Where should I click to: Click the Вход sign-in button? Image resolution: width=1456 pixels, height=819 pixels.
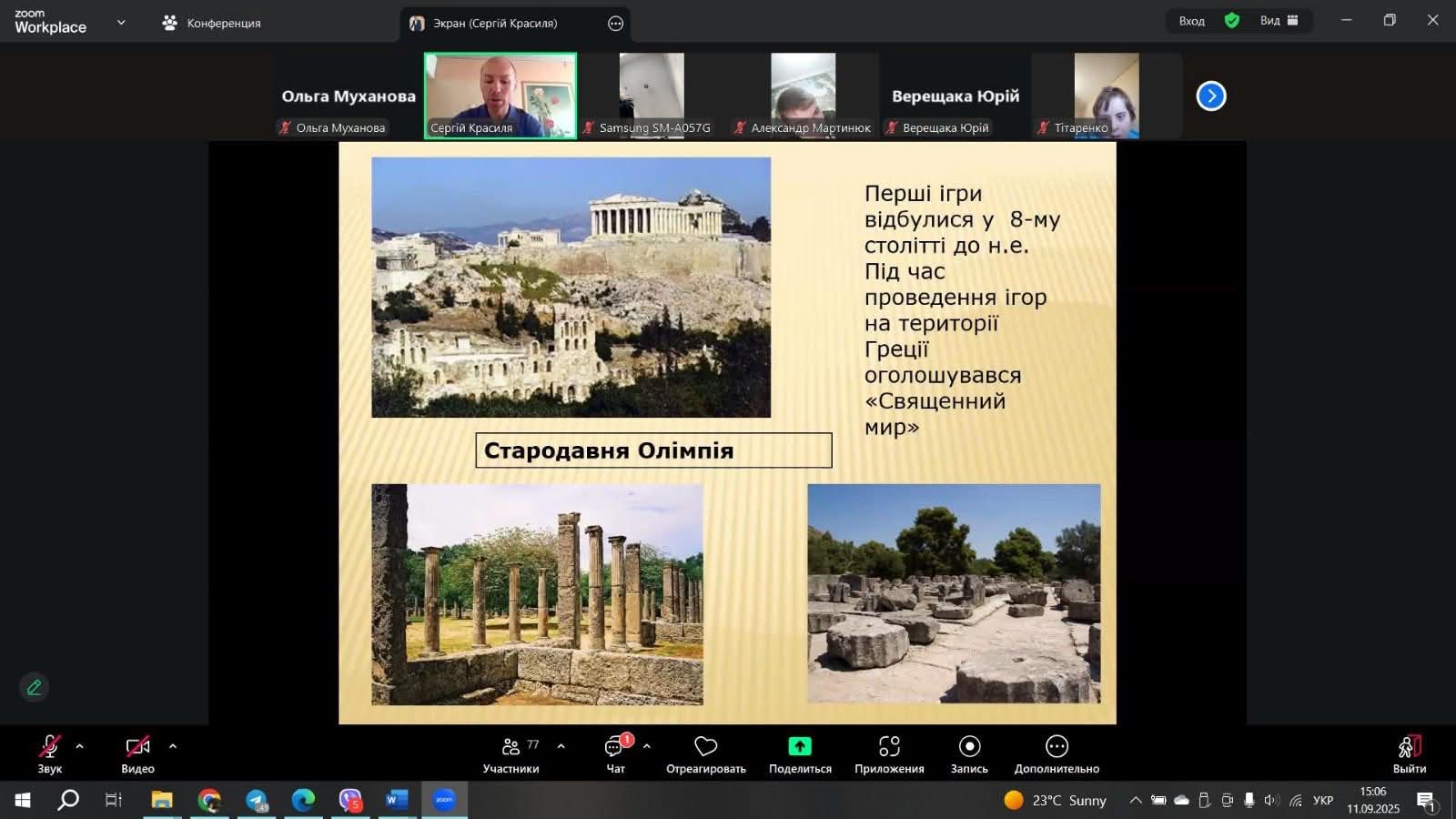pyautogui.click(x=1192, y=21)
